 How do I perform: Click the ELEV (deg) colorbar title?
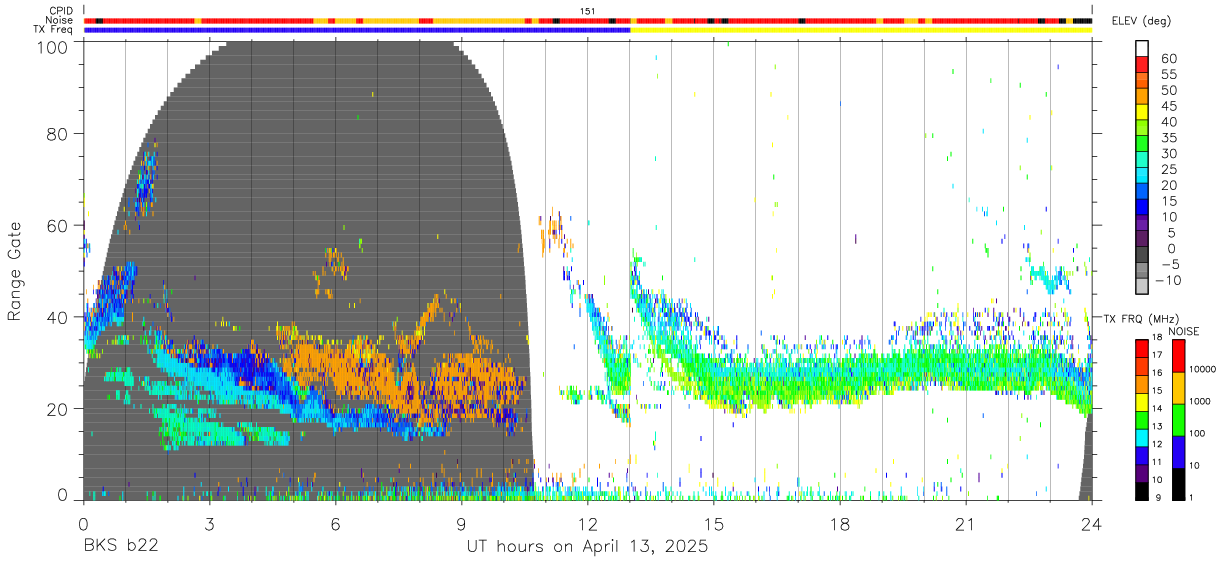tap(1143, 20)
